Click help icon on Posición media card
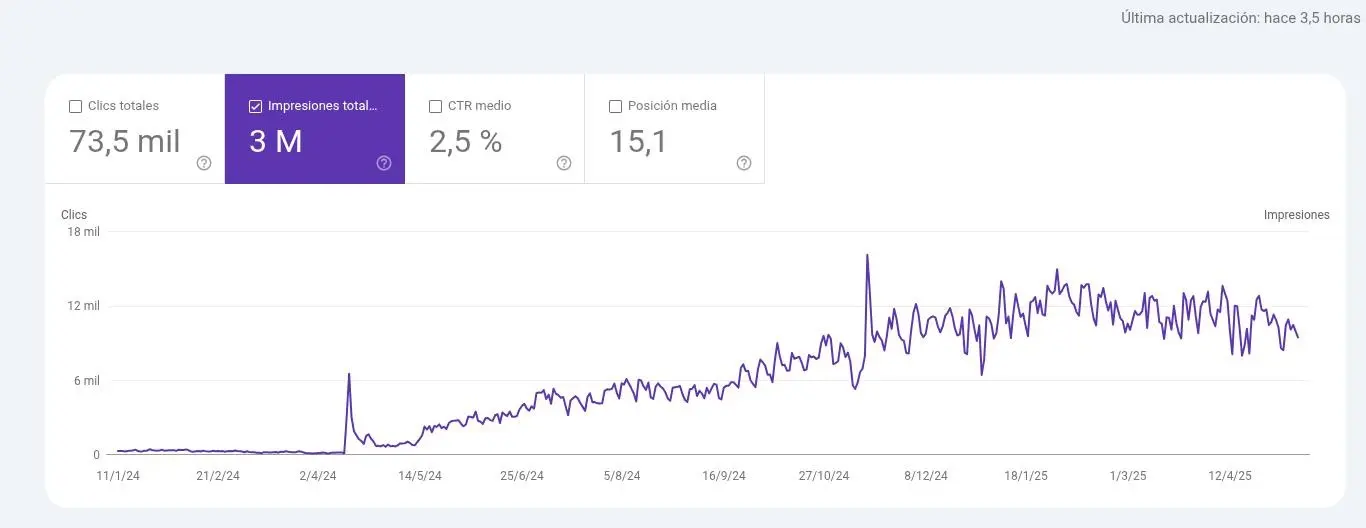 click(x=744, y=163)
